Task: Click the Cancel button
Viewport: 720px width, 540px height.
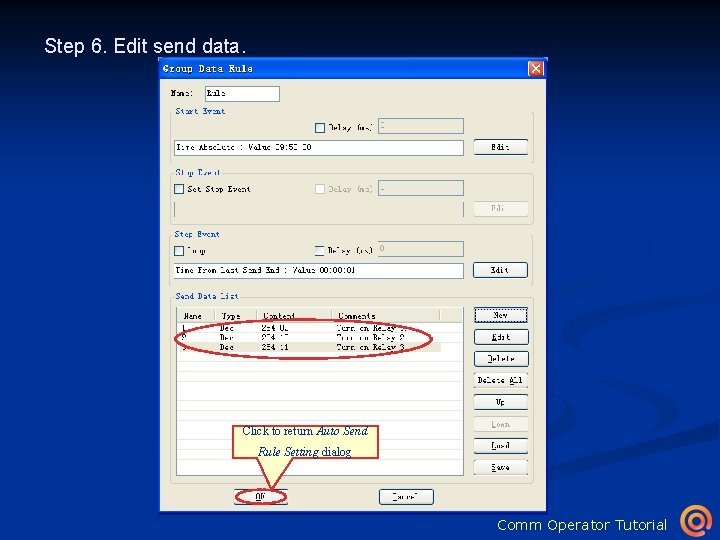Action: 406,497
